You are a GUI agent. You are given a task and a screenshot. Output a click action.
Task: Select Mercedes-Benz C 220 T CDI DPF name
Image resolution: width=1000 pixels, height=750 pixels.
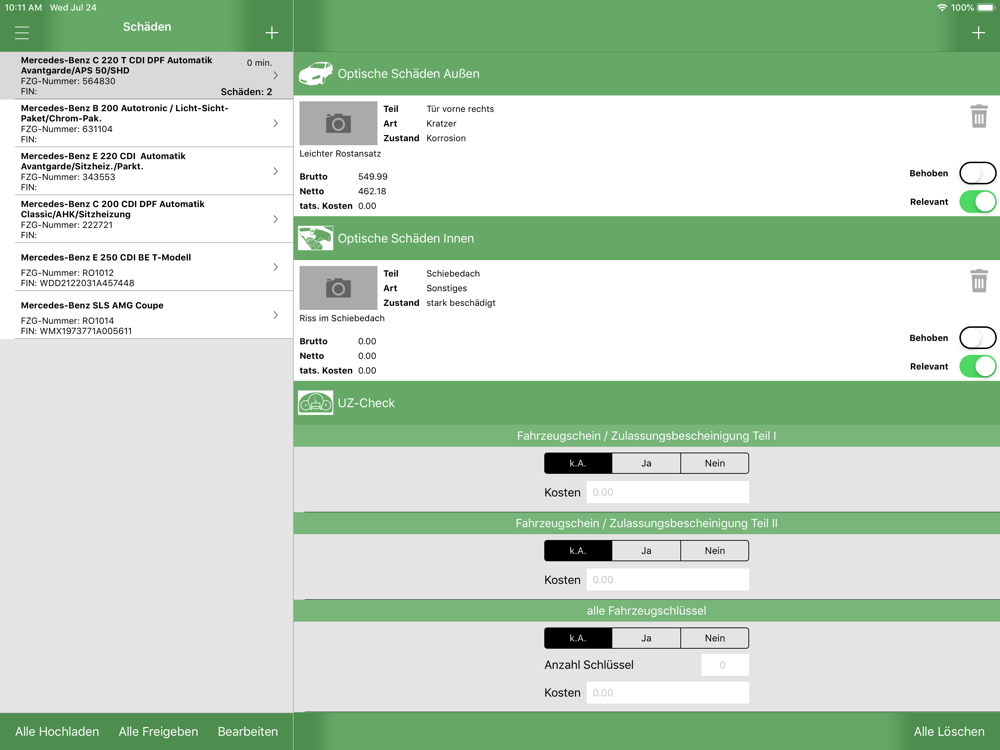[x=117, y=65]
